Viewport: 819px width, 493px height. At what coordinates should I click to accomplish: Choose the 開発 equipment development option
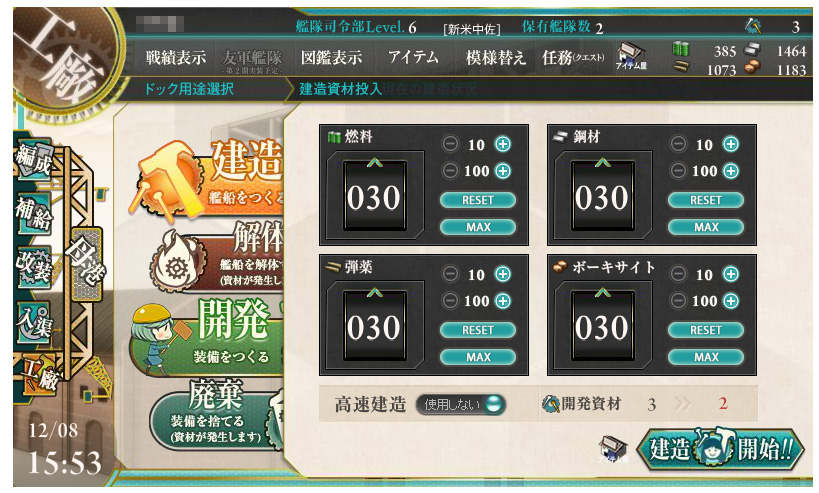[209, 337]
